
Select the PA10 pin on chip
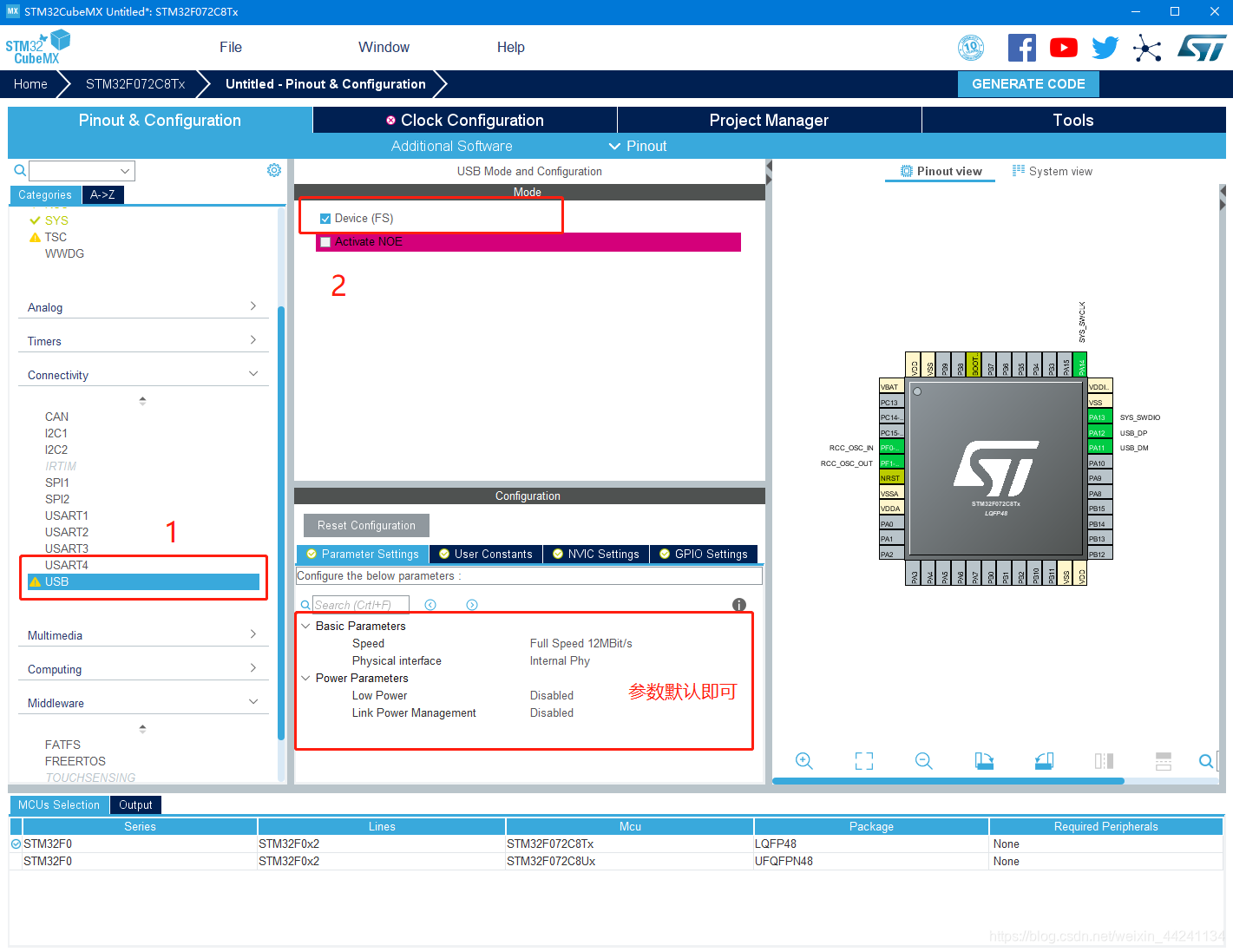pyautogui.click(x=1099, y=463)
